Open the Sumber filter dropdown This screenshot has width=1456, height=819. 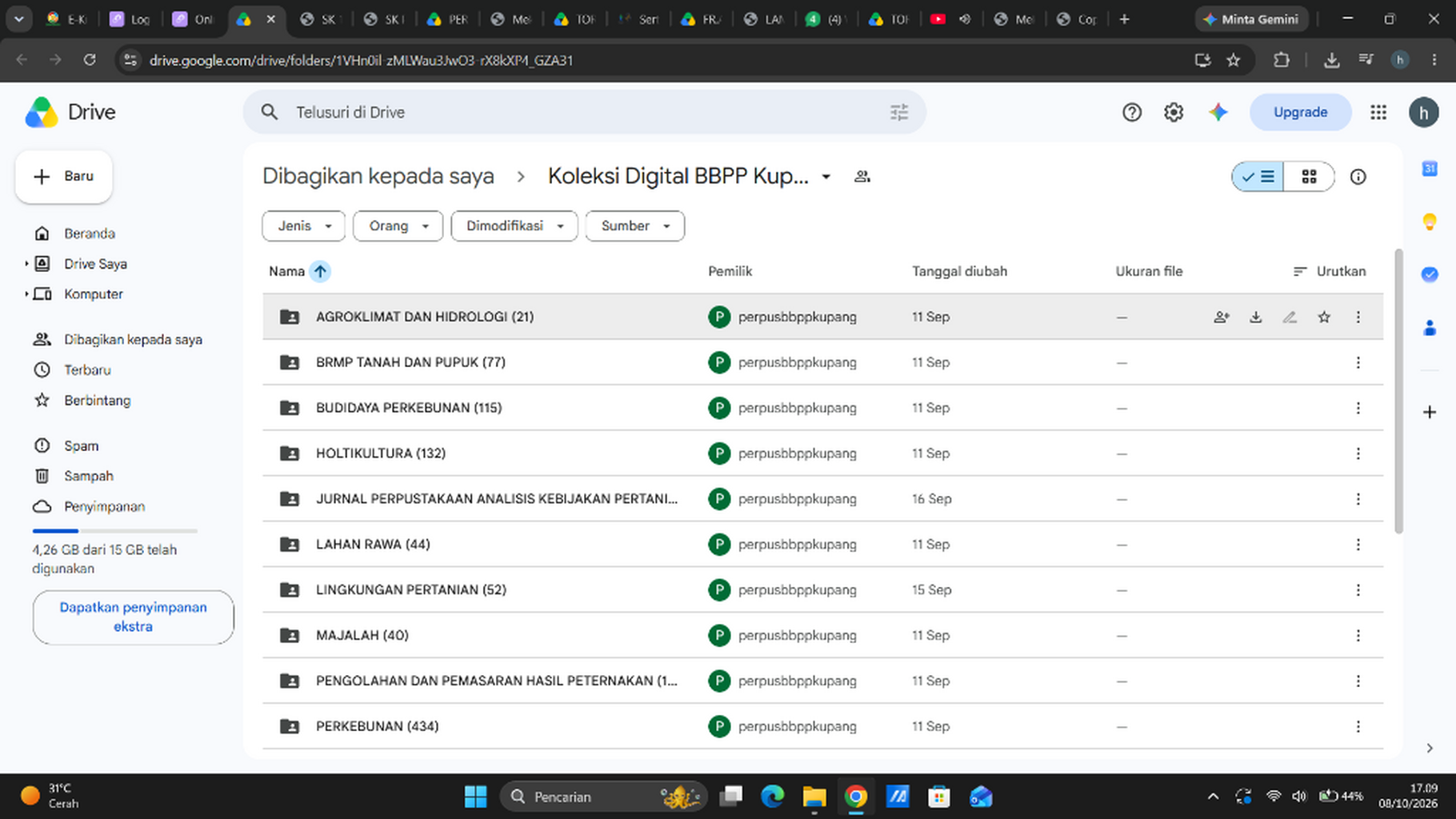pos(635,226)
